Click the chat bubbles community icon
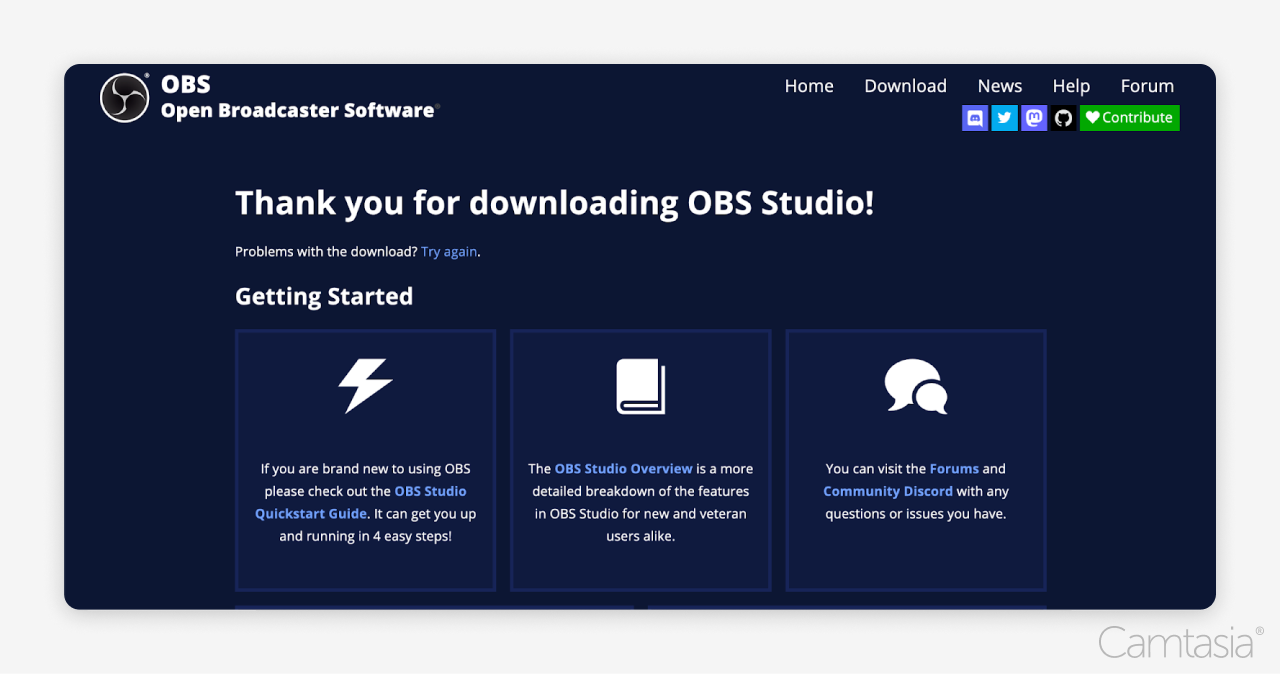 point(915,385)
